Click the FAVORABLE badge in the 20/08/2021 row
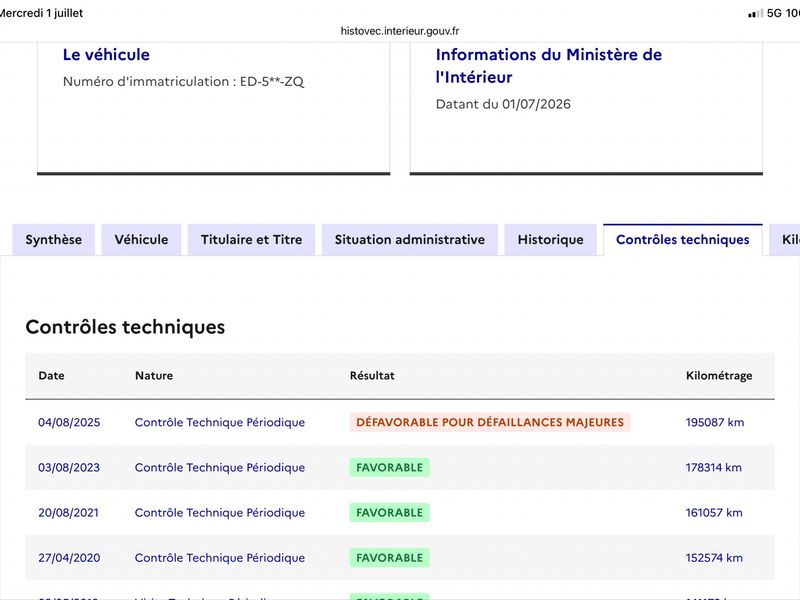The width and height of the screenshot is (800, 600). (390, 513)
